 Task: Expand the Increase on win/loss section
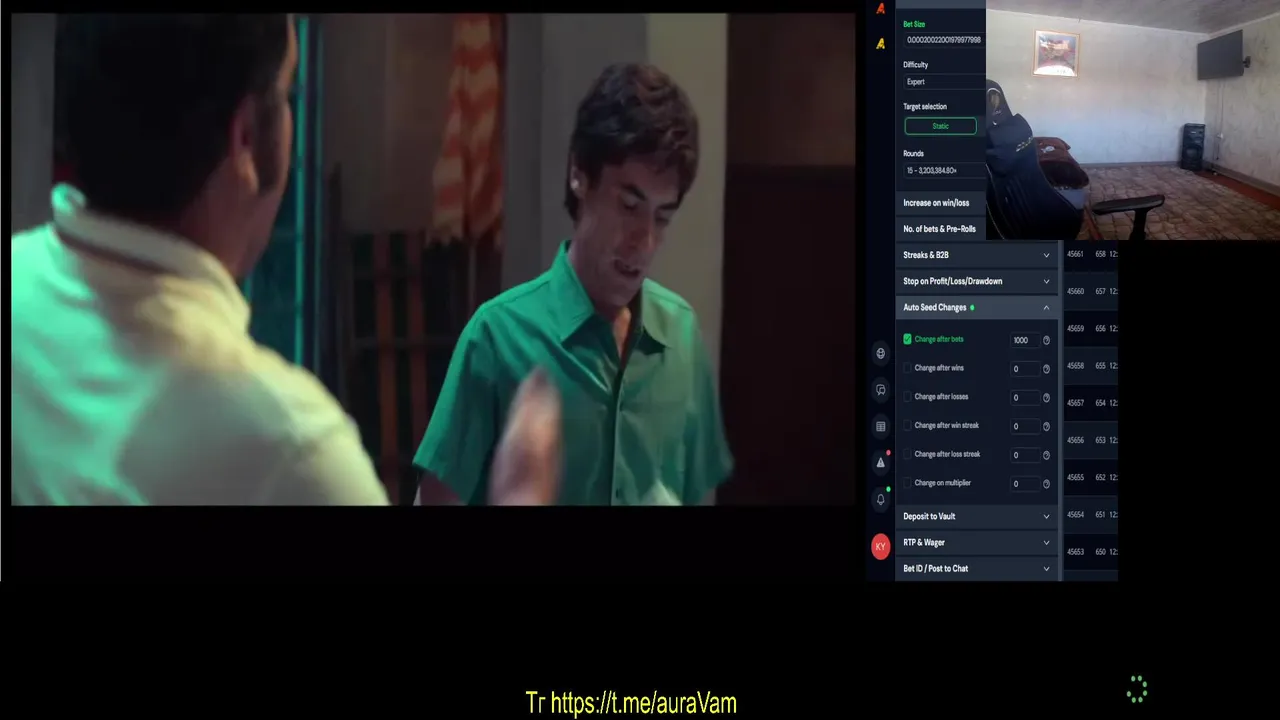tap(941, 203)
